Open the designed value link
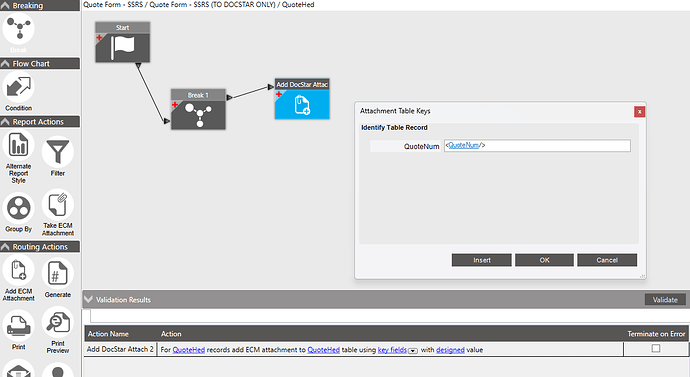The image size is (690, 377). [450, 350]
